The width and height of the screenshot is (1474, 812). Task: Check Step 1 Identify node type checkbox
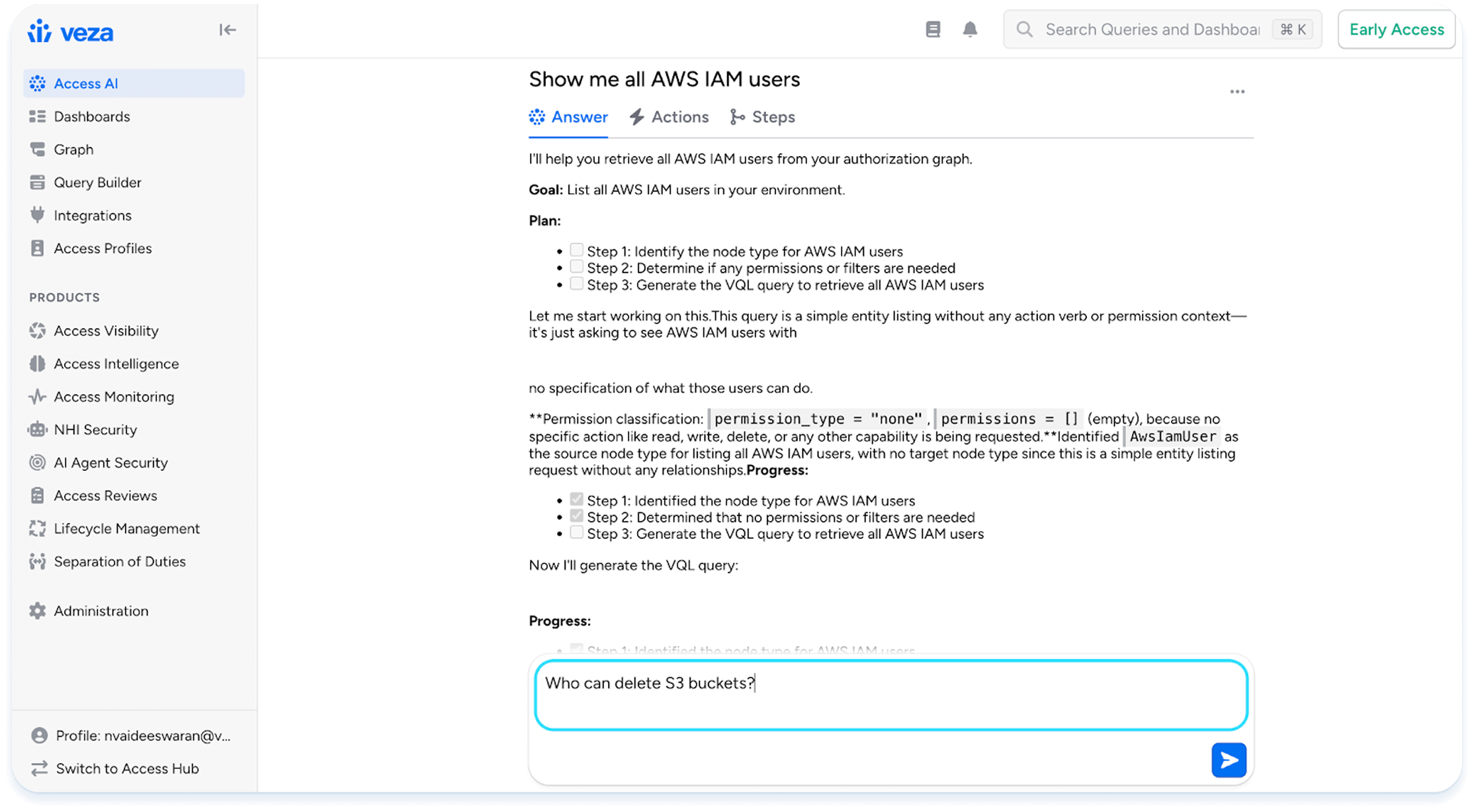point(576,250)
